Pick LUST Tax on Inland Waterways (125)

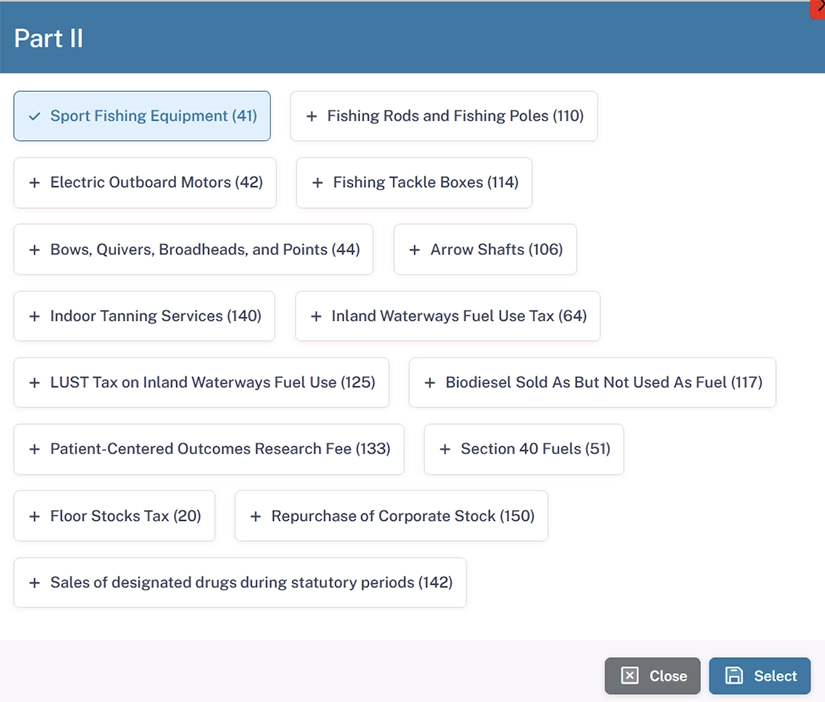pyautogui.click(x=202, y=383)
